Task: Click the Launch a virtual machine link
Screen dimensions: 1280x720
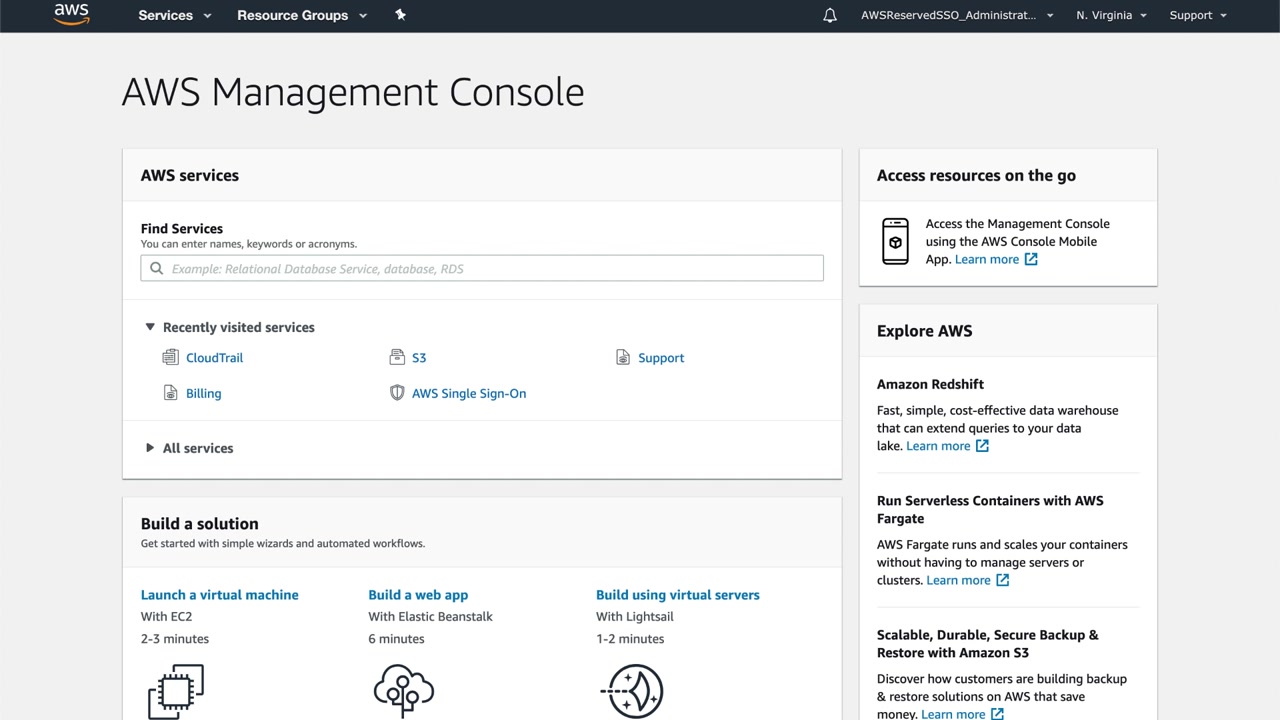Action: point(220,595)
